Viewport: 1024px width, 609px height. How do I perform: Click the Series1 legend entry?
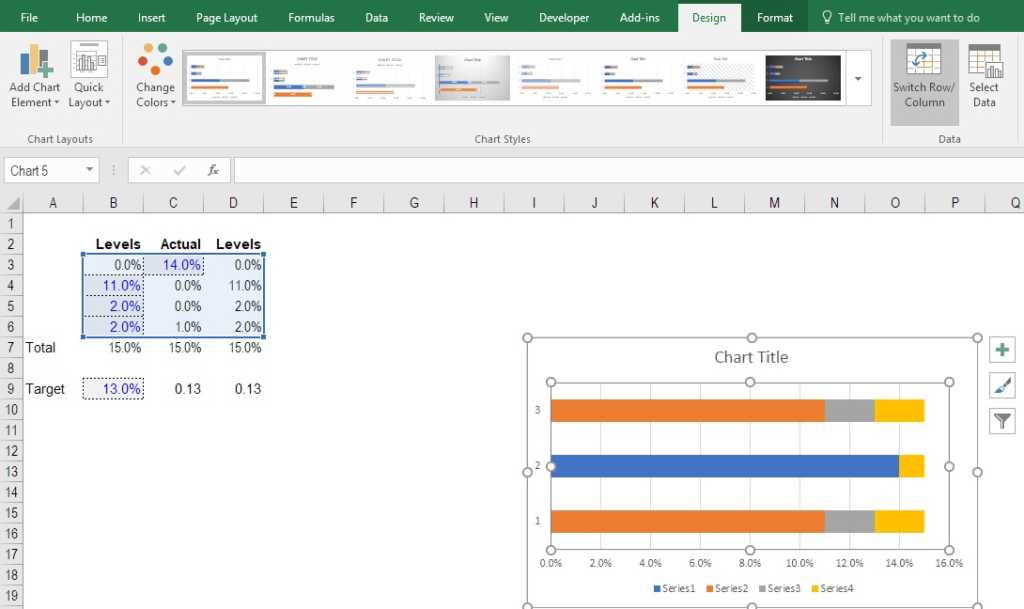[x=675, y=588]
